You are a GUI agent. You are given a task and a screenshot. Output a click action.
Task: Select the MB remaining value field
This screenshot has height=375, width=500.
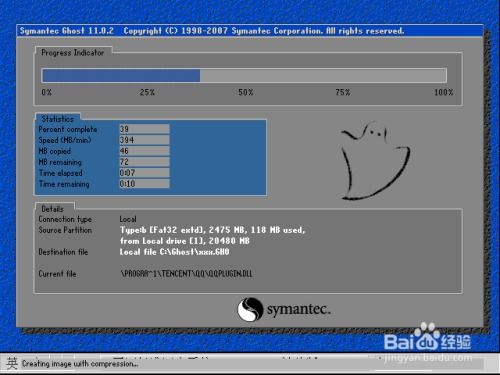coord(144,162)
